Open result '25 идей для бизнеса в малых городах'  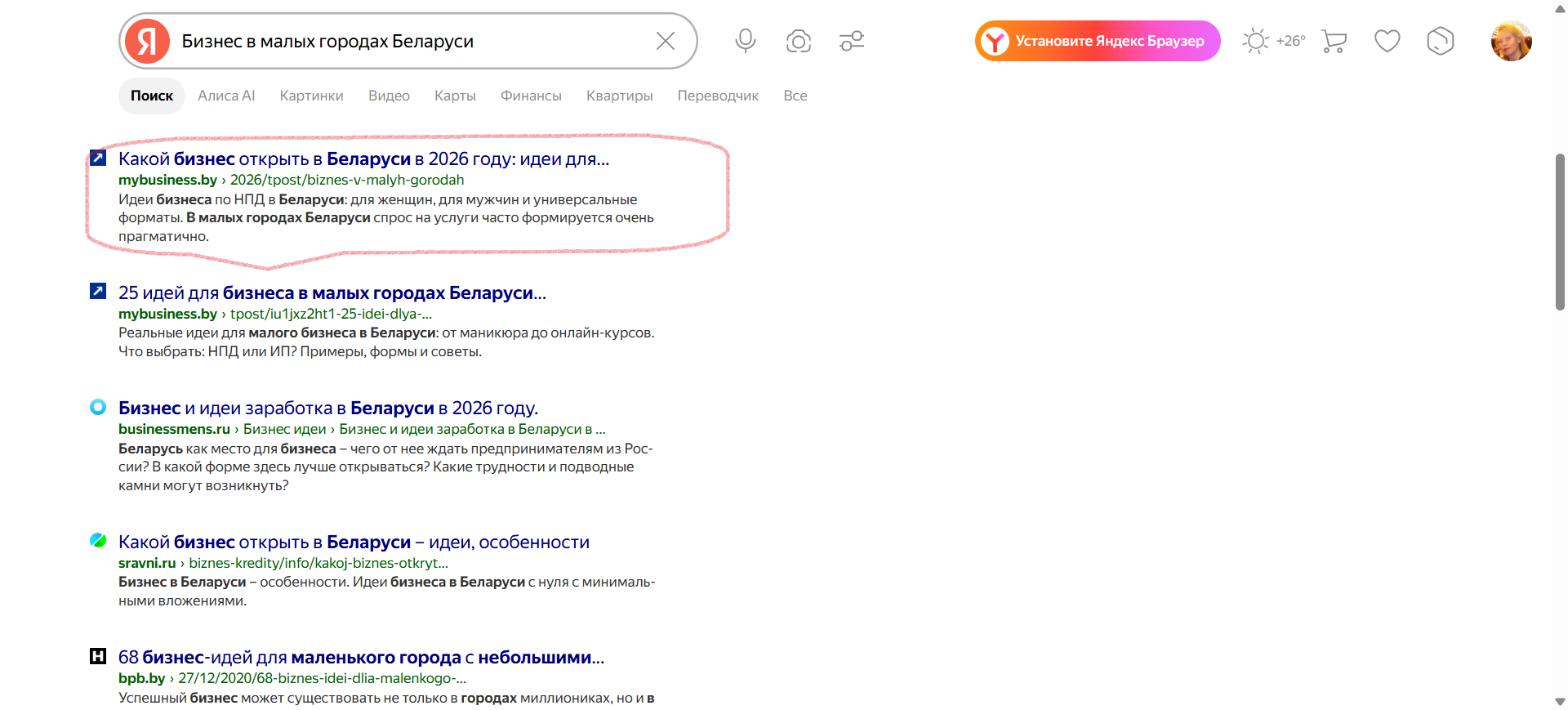click(332, 292)
